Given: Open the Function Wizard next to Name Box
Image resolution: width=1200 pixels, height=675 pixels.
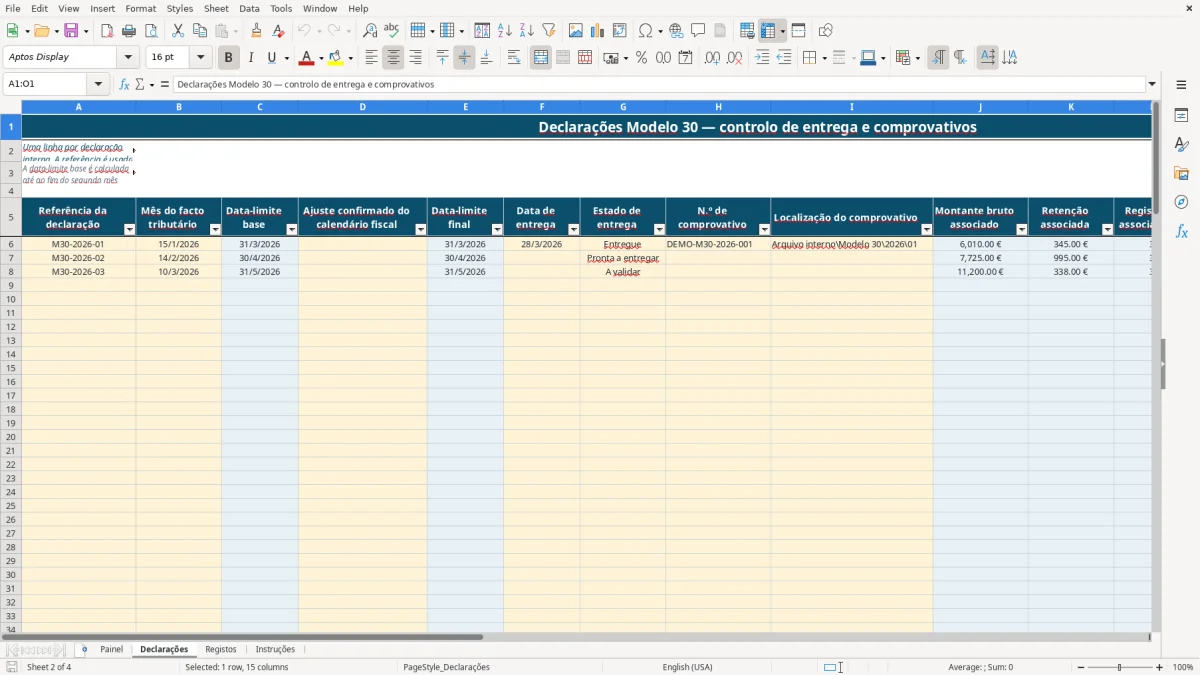Looking at the screenshot, I should coord(125,85).
